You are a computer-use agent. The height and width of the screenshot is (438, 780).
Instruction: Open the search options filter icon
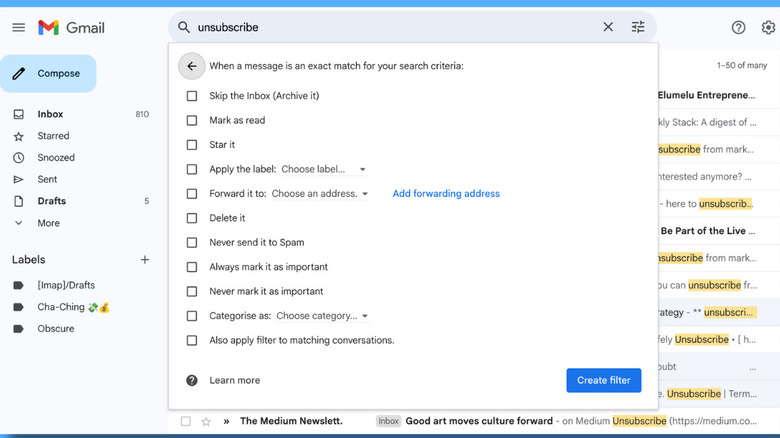click(x=638, y=28)
